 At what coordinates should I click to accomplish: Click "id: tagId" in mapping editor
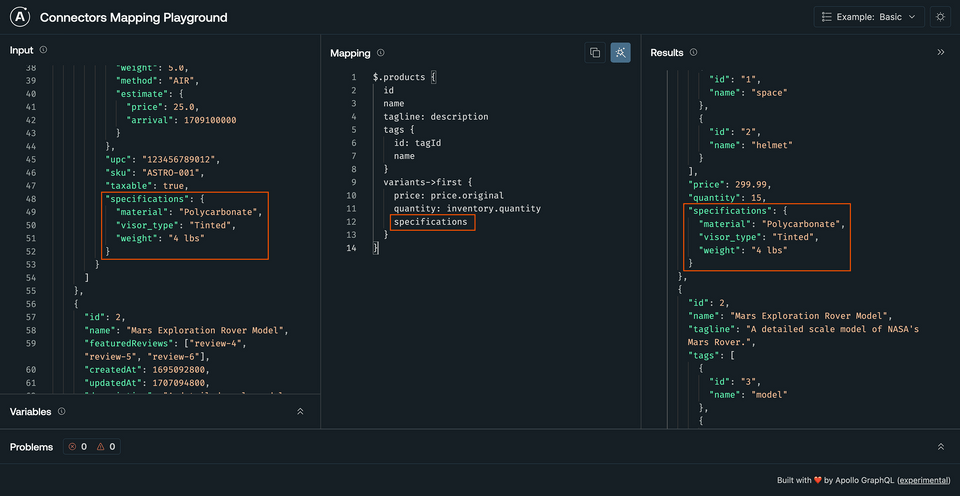418,143
